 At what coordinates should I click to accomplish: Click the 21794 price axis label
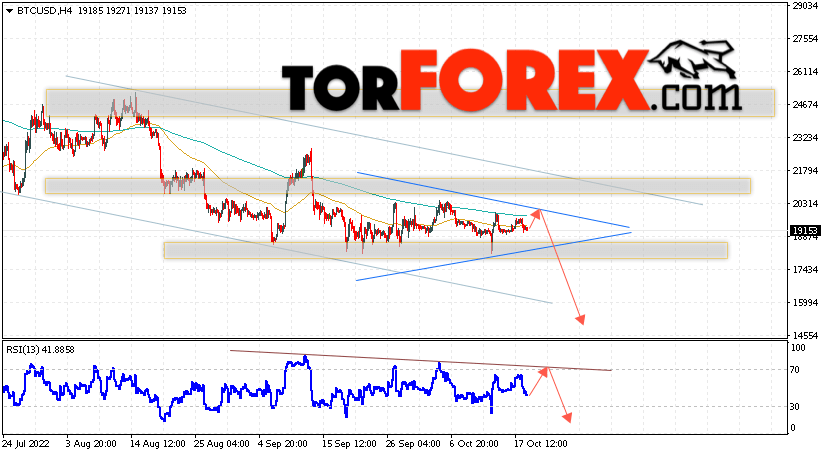tap(805, 170)
